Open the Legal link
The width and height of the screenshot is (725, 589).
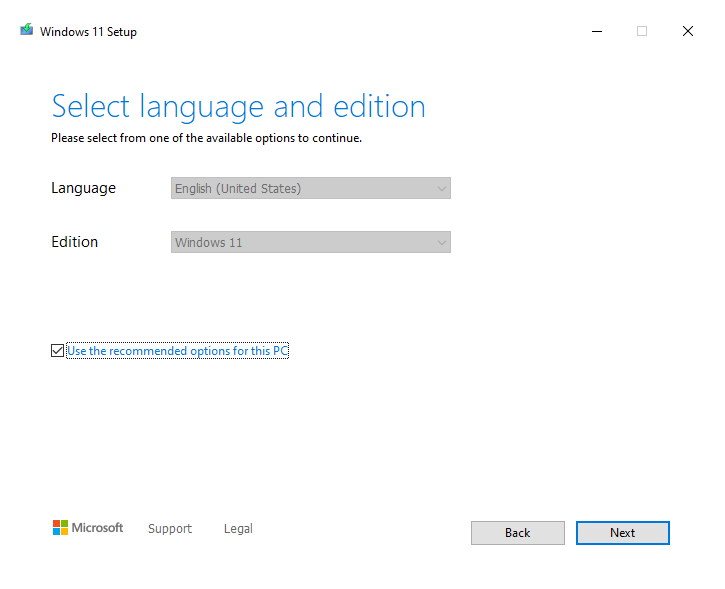238,528
